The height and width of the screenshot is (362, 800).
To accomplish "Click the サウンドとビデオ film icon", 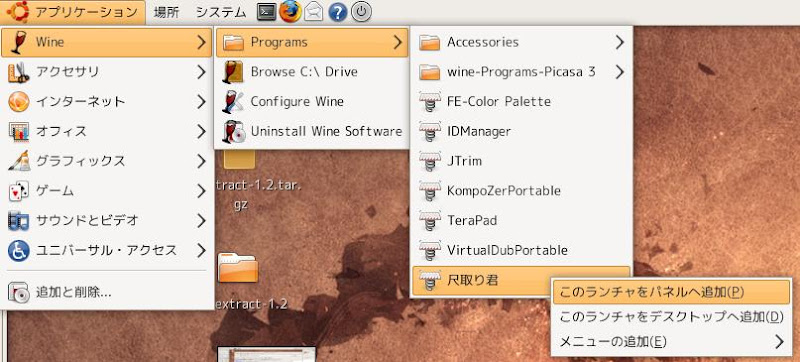I will (x=18, y=221).
